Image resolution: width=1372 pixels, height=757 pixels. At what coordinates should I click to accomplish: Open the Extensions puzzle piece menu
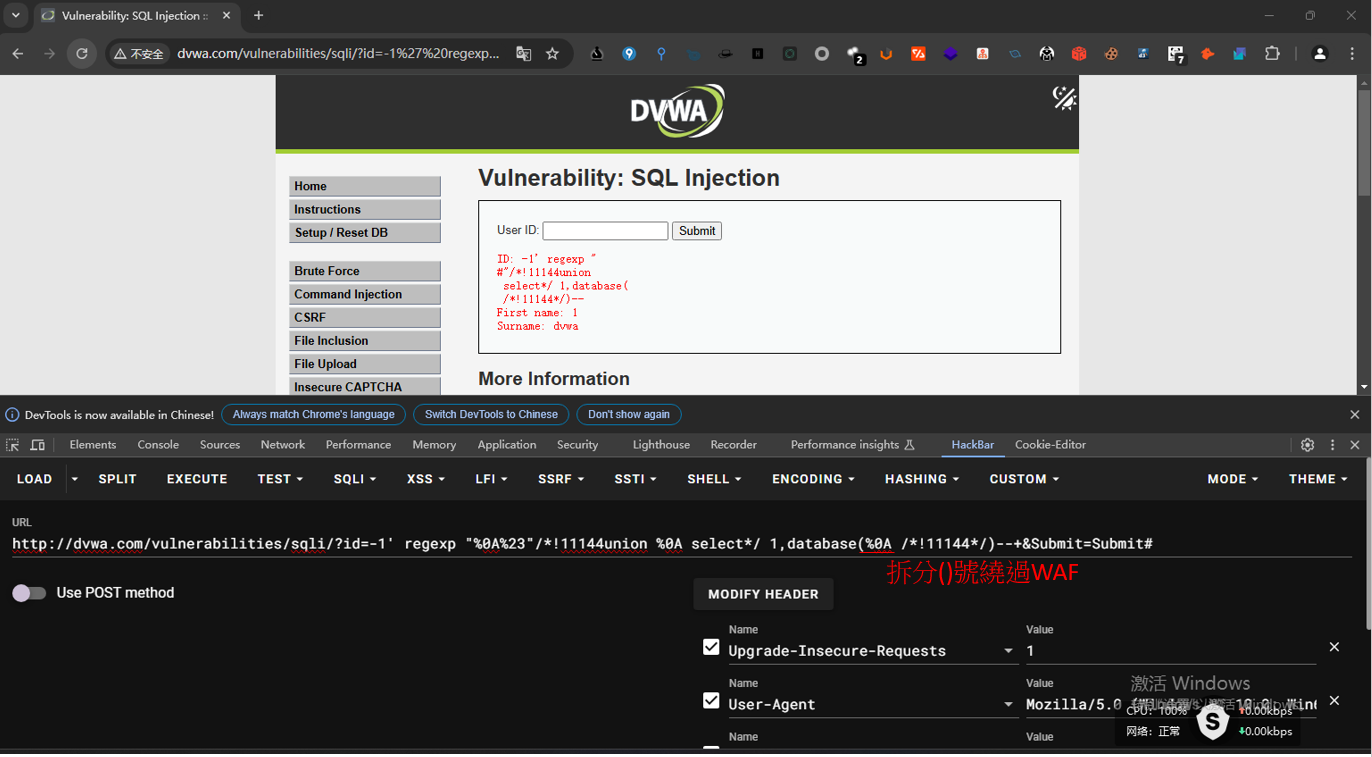point(1272,54)
